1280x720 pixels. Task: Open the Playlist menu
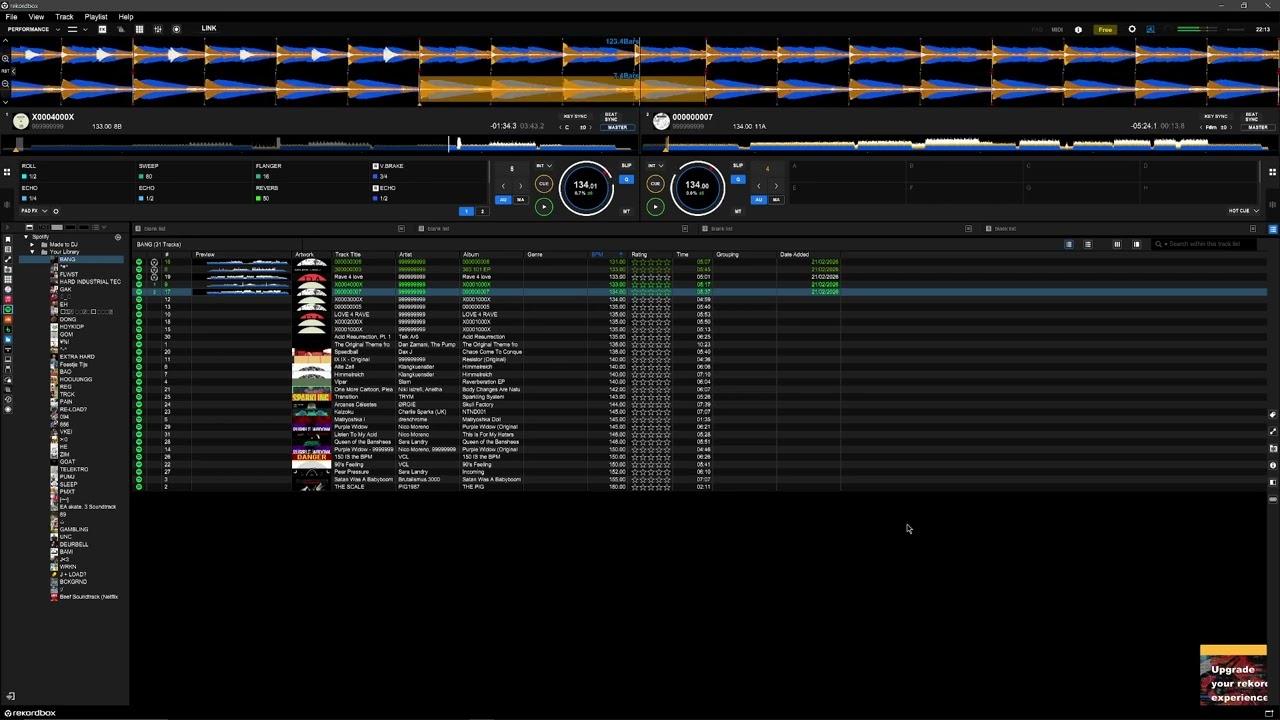coord(96,17)
